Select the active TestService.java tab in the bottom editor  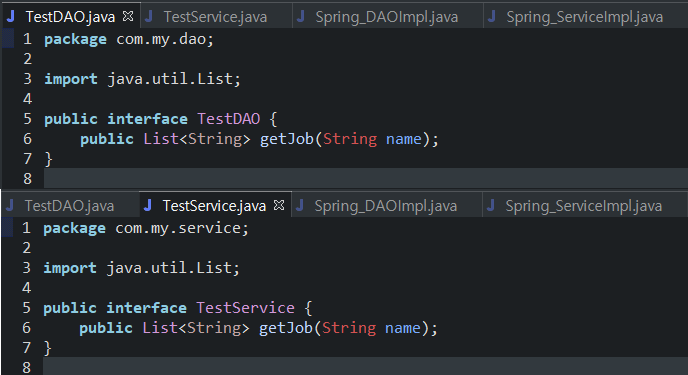click(x=215, y=205)
